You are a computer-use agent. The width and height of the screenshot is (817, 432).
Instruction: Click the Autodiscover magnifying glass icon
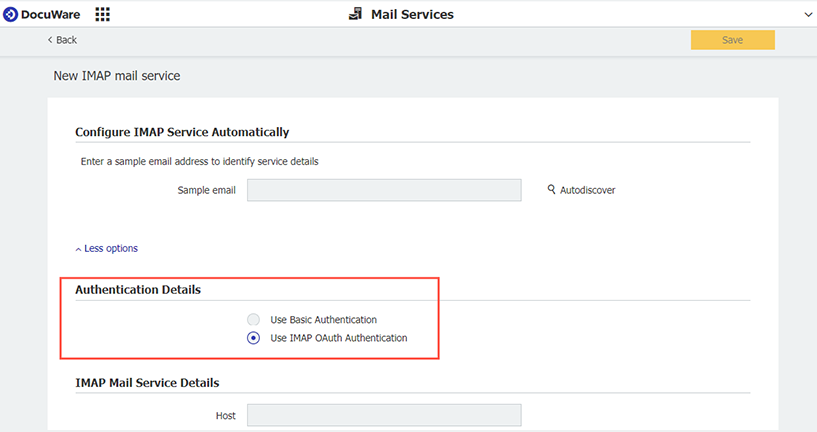551,190
